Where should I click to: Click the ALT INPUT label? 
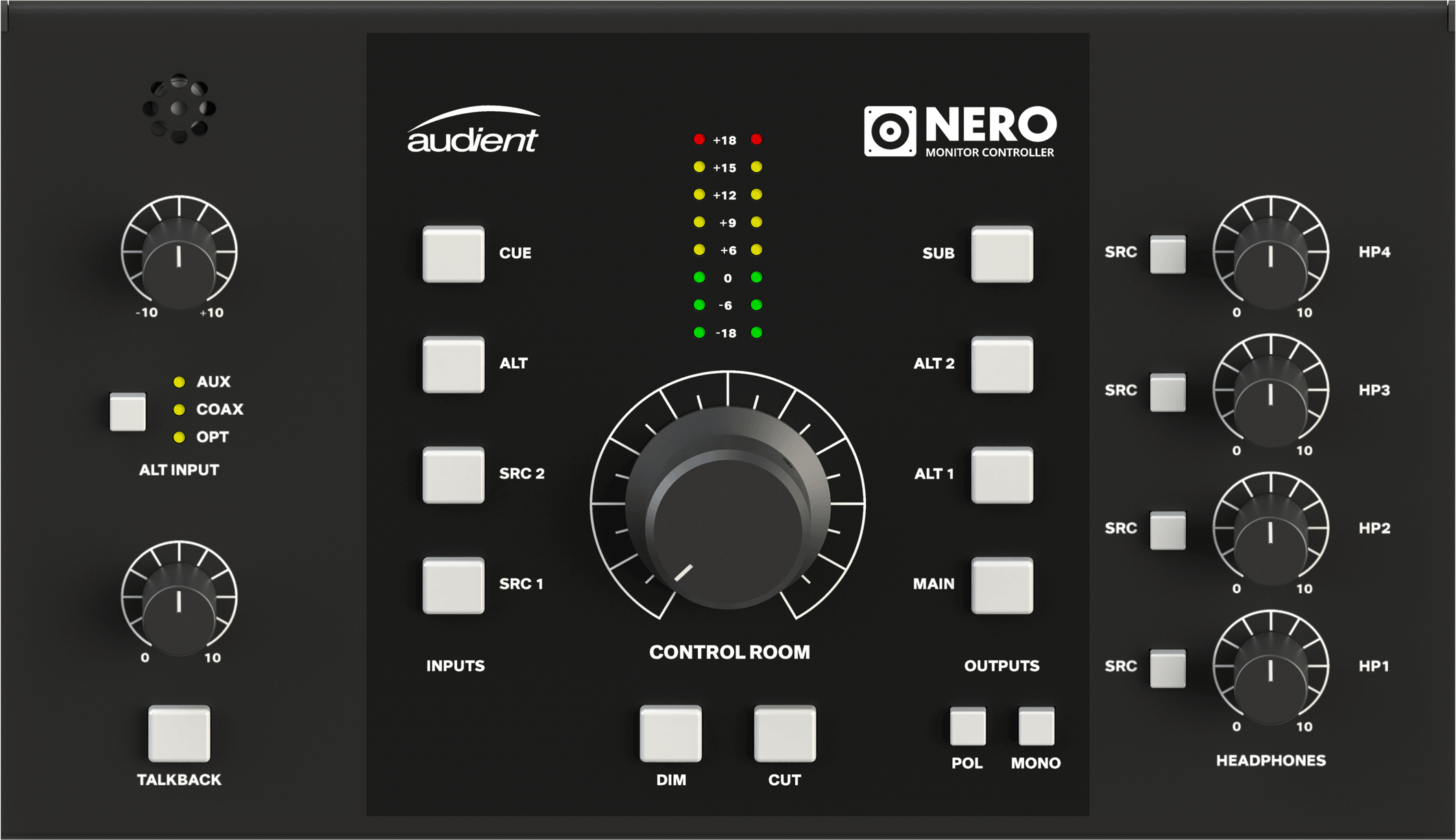pos(179,470)
